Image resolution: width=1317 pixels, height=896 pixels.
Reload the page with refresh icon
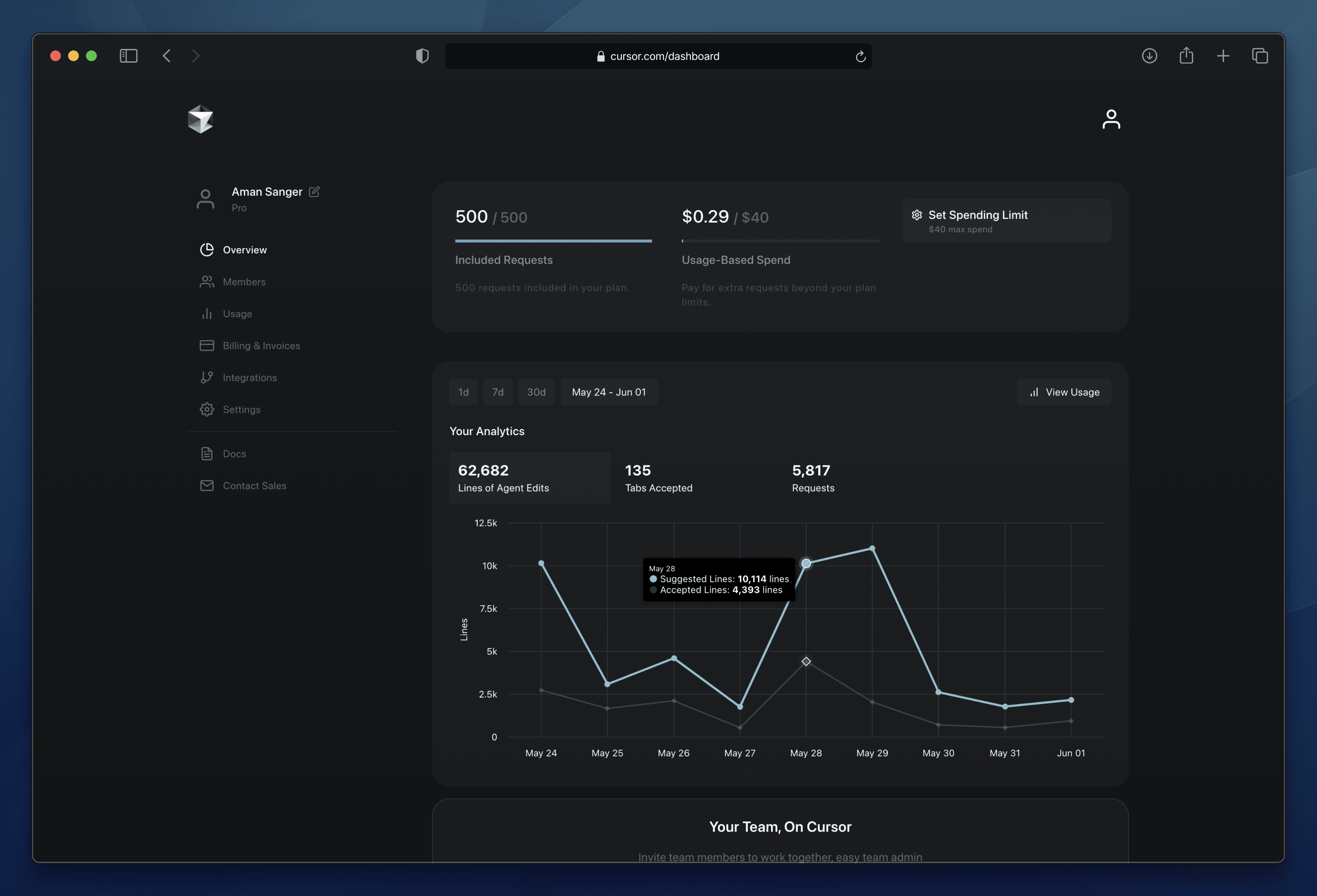click(860, 56)
